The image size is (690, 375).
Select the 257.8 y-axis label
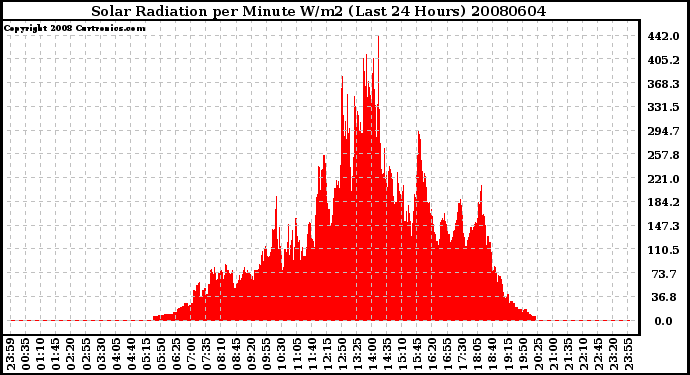[x=663, y=155]
